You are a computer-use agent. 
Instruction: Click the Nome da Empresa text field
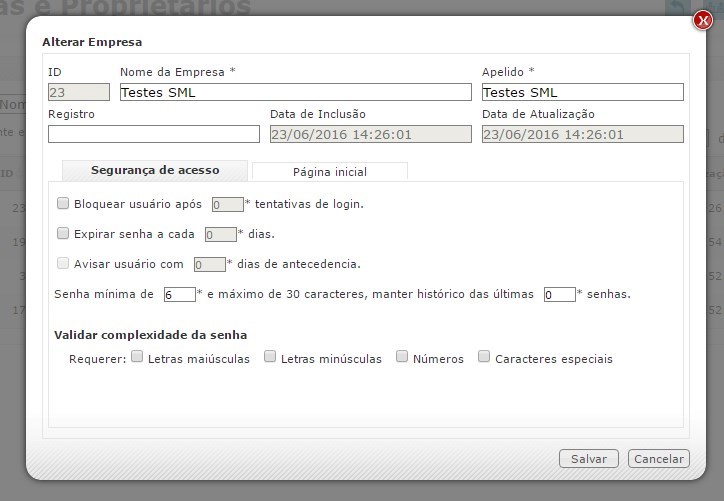[295, 92]
